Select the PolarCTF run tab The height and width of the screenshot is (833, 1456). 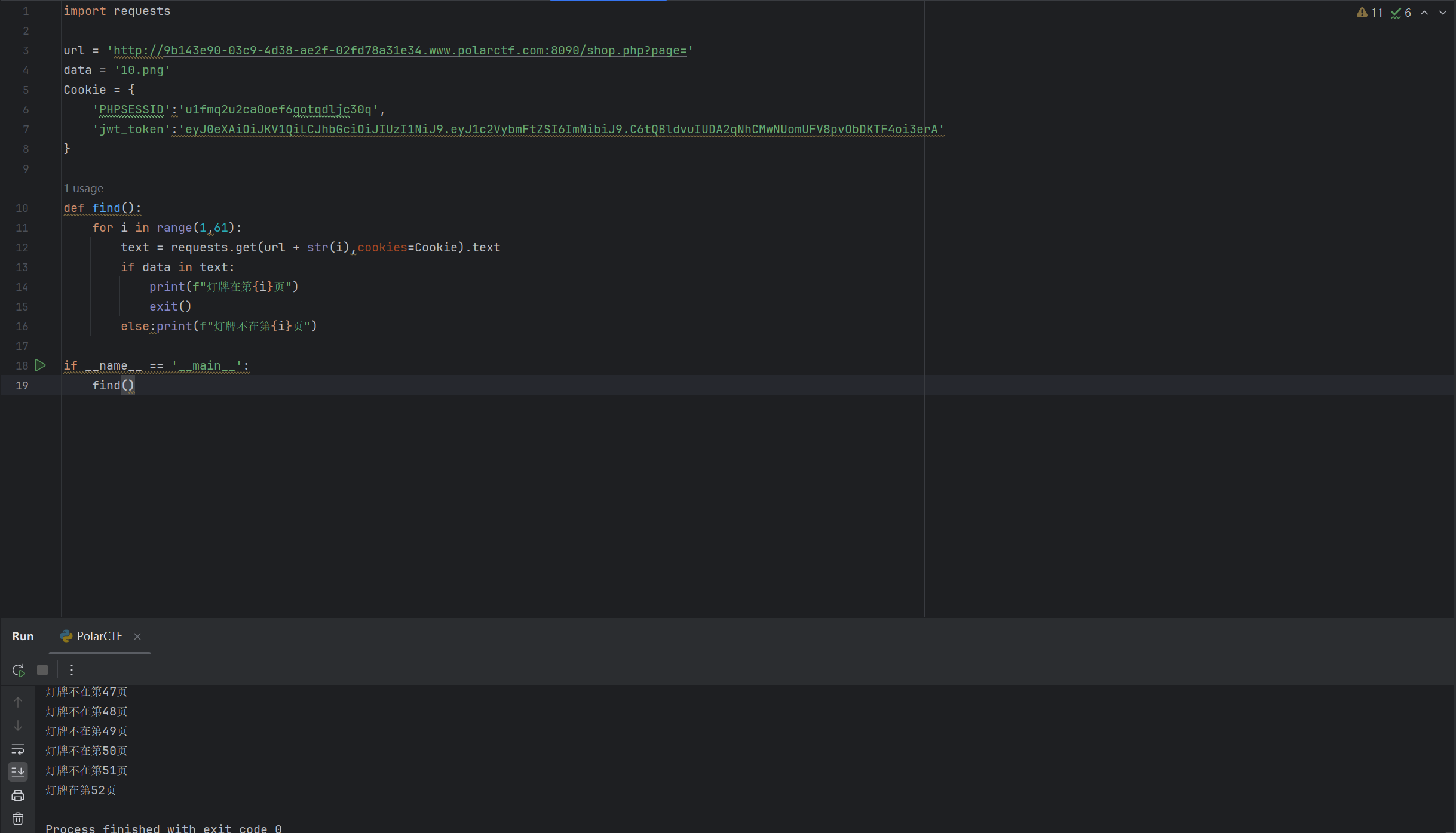click(99, 636)
